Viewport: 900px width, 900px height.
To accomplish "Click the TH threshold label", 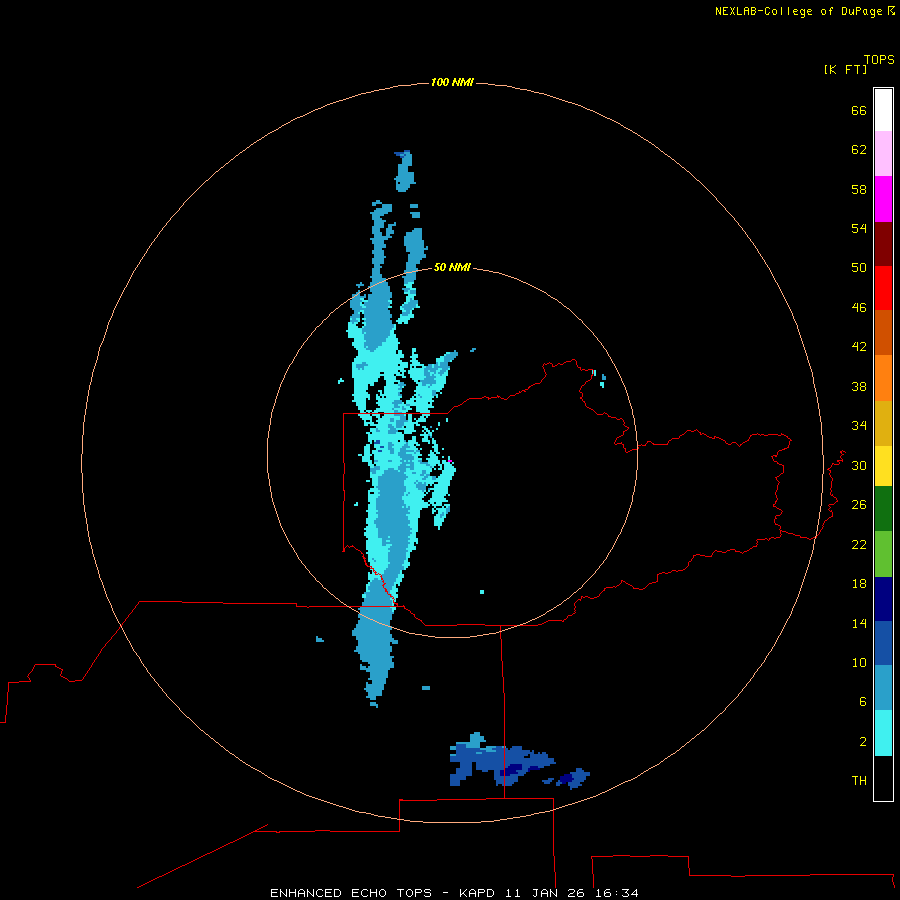I will (859, 781).
